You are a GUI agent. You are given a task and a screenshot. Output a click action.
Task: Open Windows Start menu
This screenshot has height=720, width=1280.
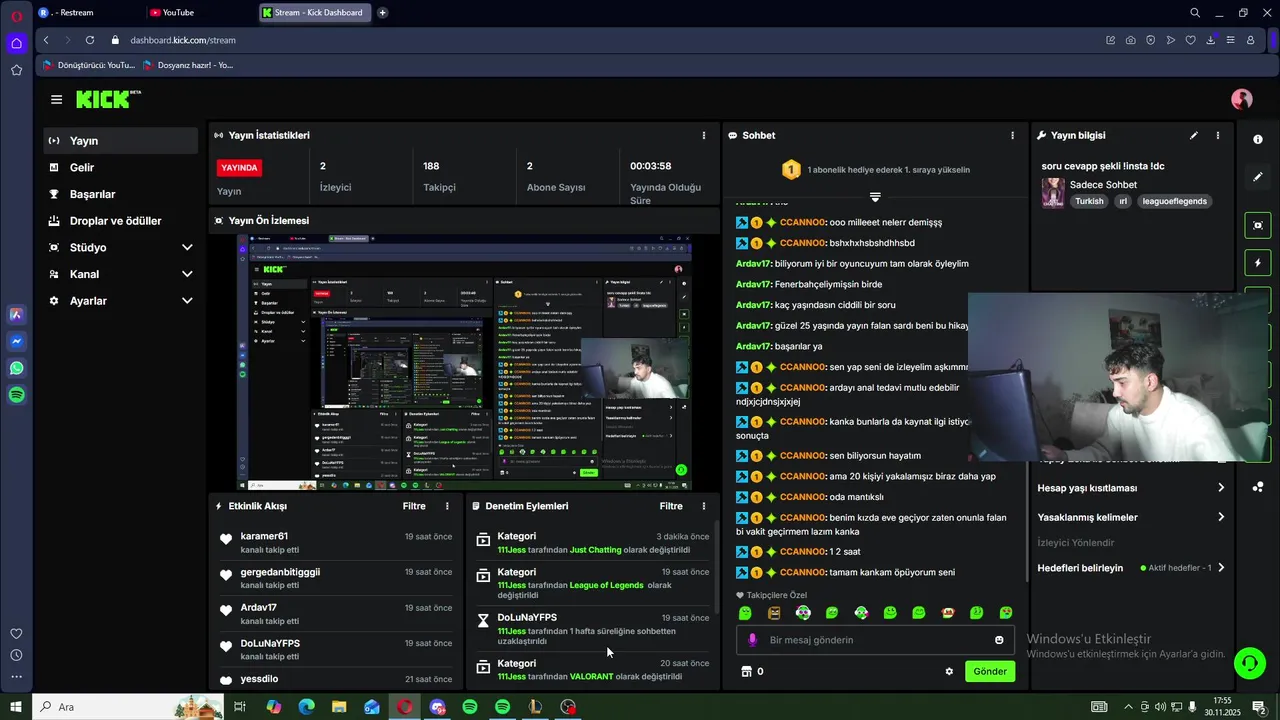(16, 707)
